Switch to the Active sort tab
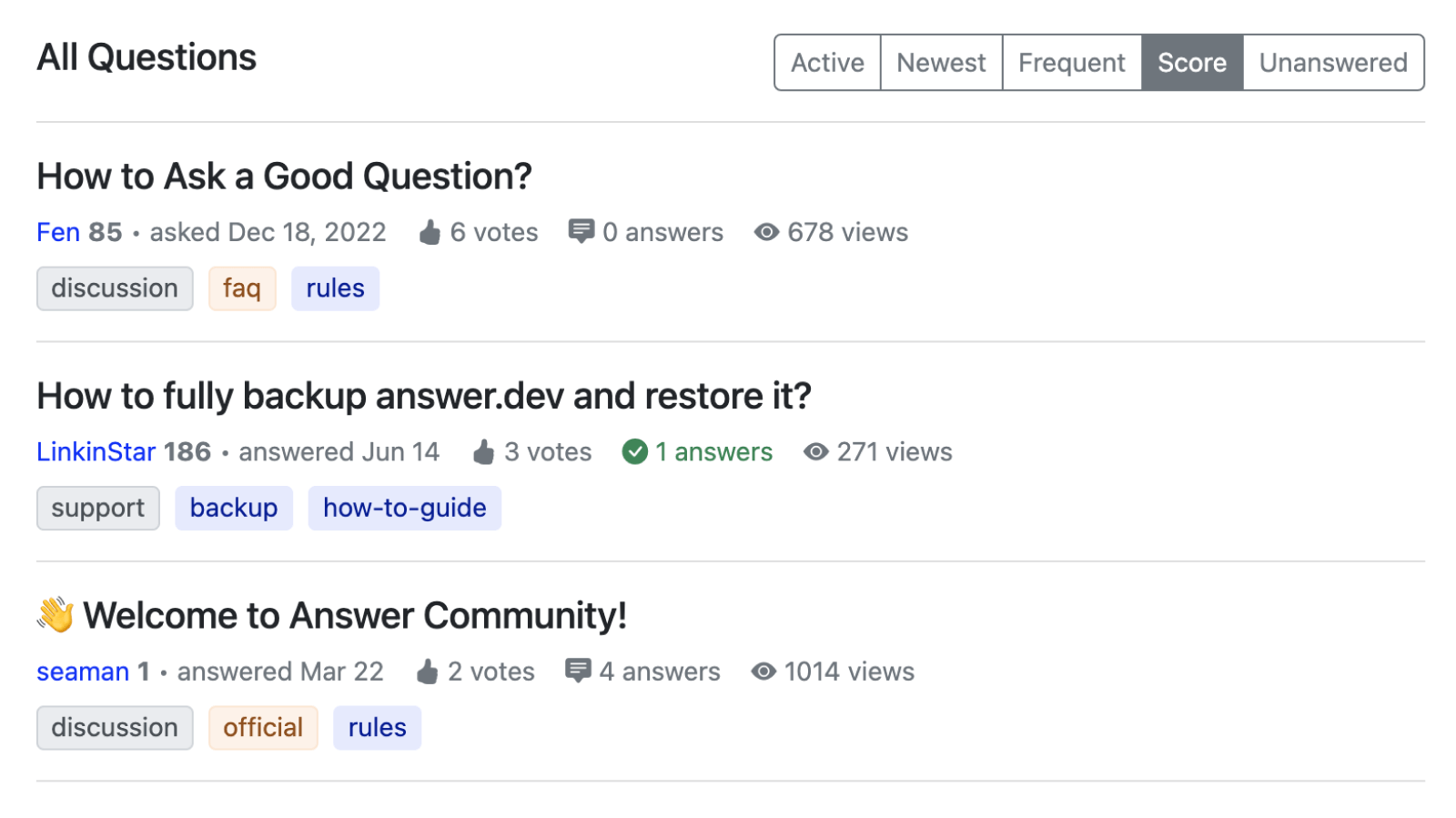1456x818 pixels. tap(827, 63)
